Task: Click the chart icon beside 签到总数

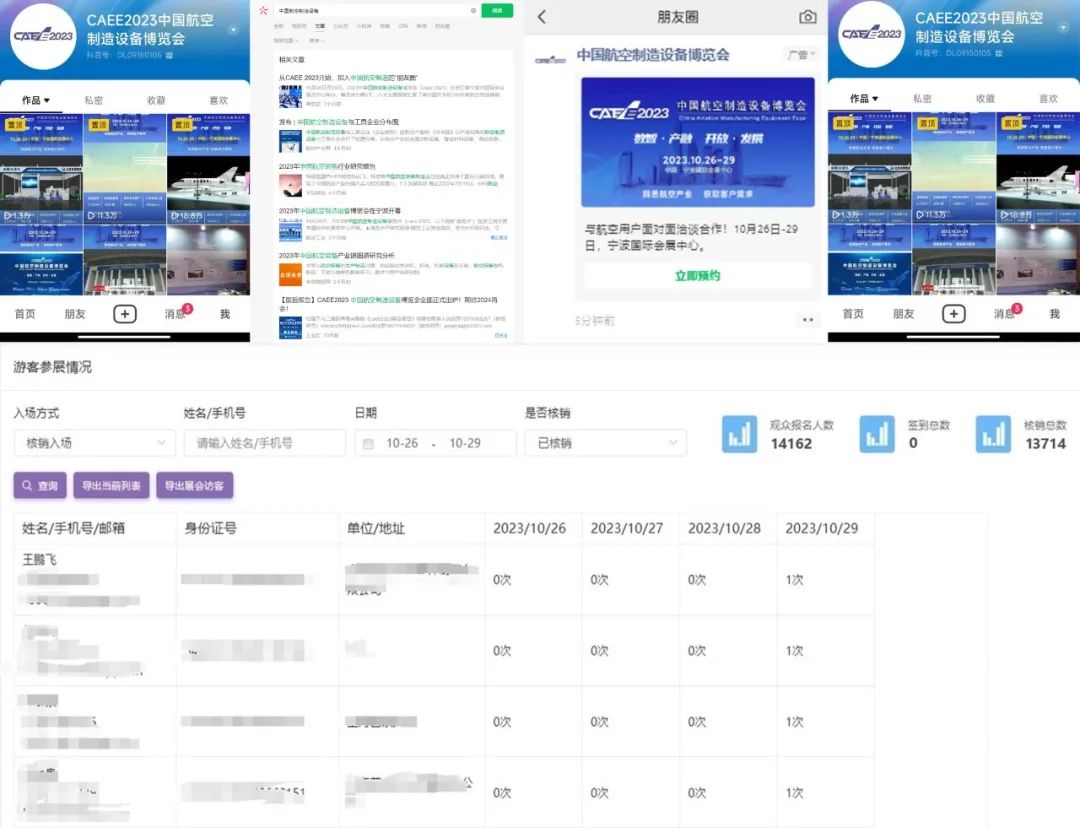Action: click(x=877, y=434)
